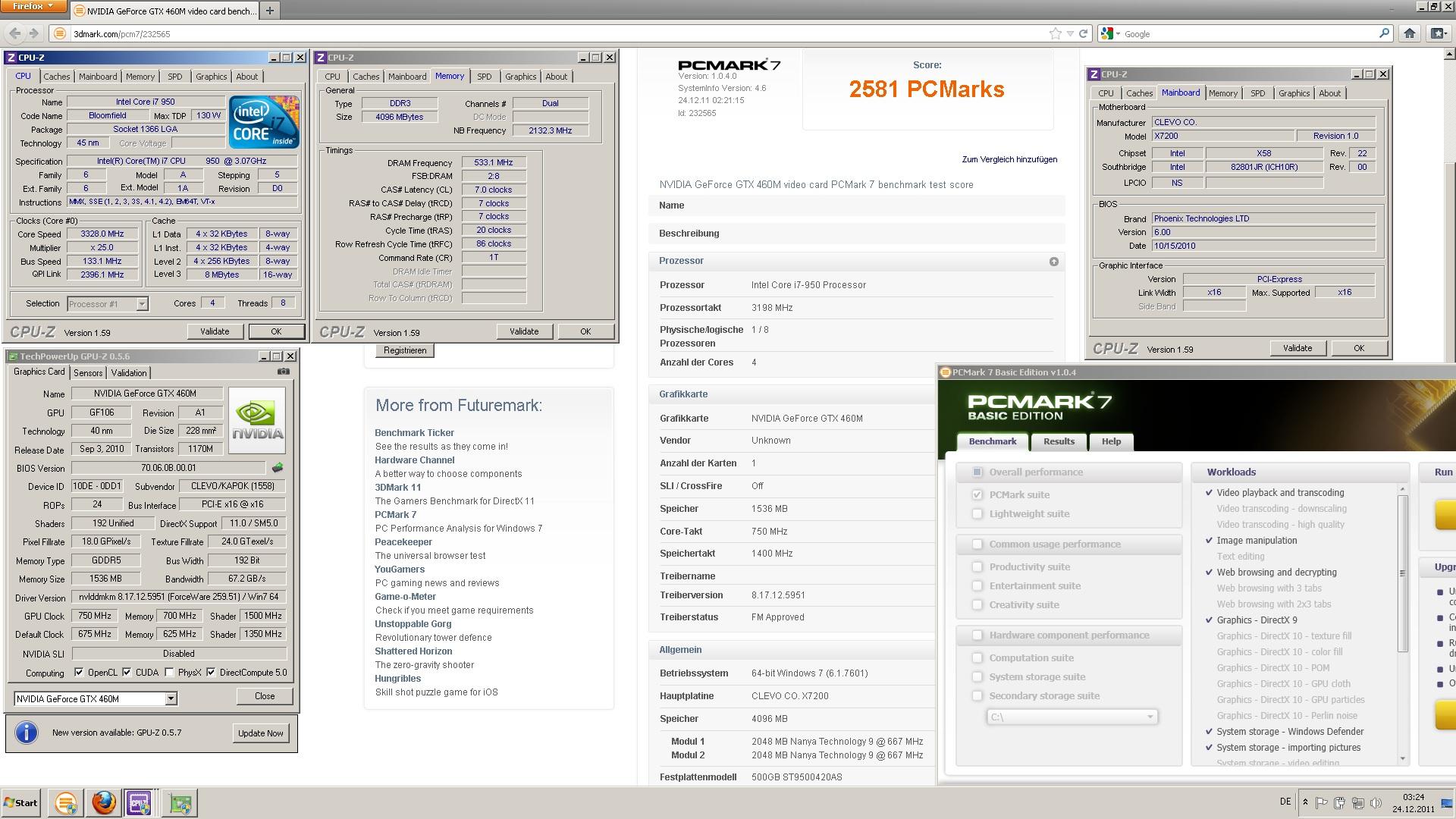Toggle OpenCL checkbox in GPU-Z
The image size is (1456, 819).
79,672
